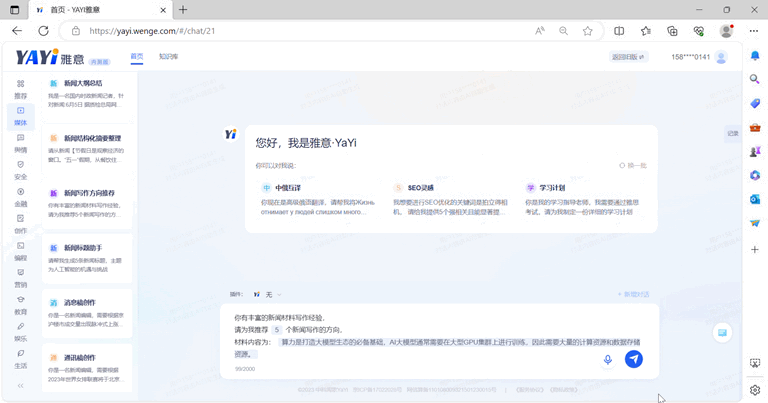This screenshot has width=768, height=403.
Task: Open the browser Collections button
Action: click(x=672, y=31)
